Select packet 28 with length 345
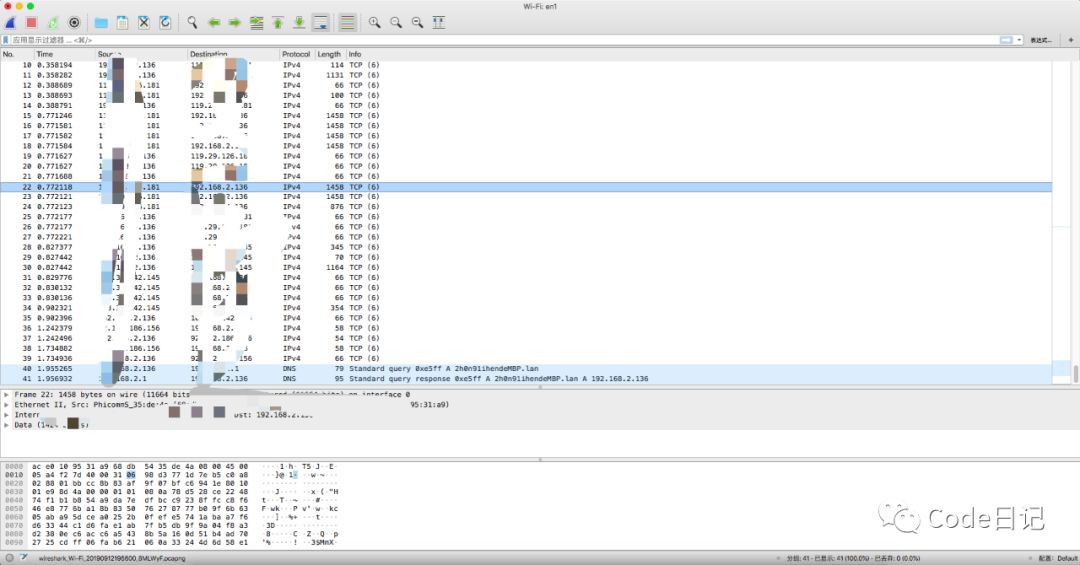Viewport: 1080px width, 565px height. point(526,247)
